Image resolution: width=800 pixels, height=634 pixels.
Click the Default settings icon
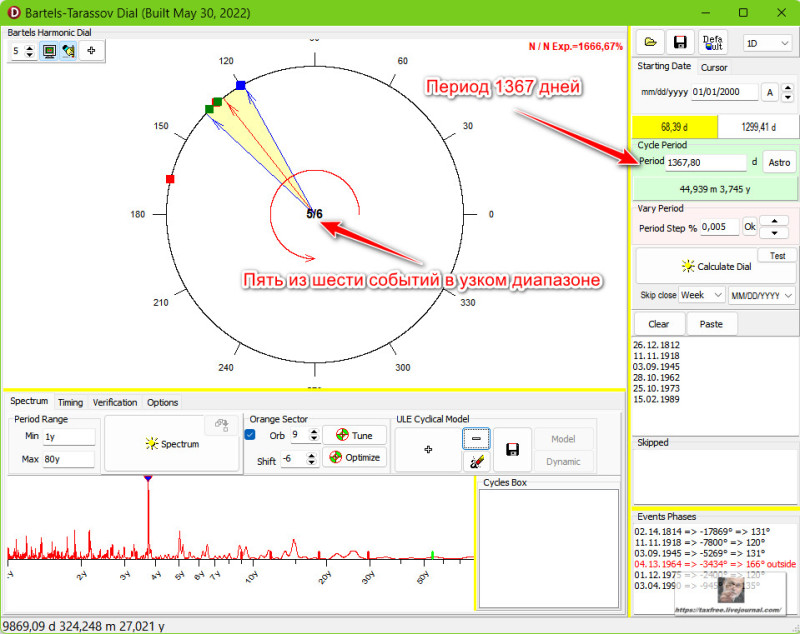(x=712, y=42)
